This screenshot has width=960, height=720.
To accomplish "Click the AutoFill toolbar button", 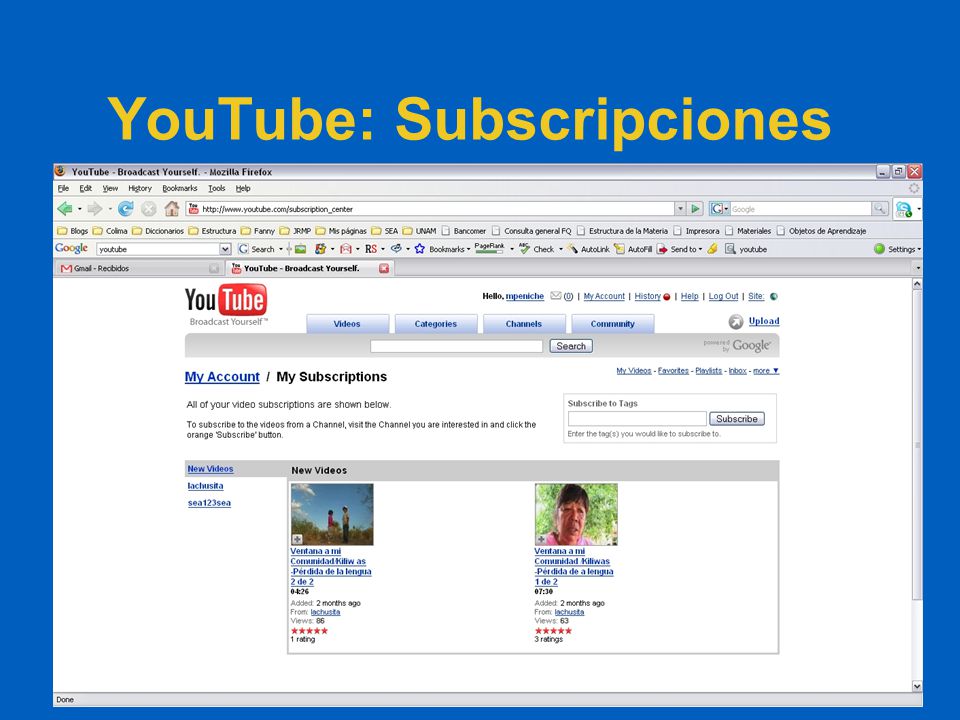I will pyautogui.click(x=633, y=249).
